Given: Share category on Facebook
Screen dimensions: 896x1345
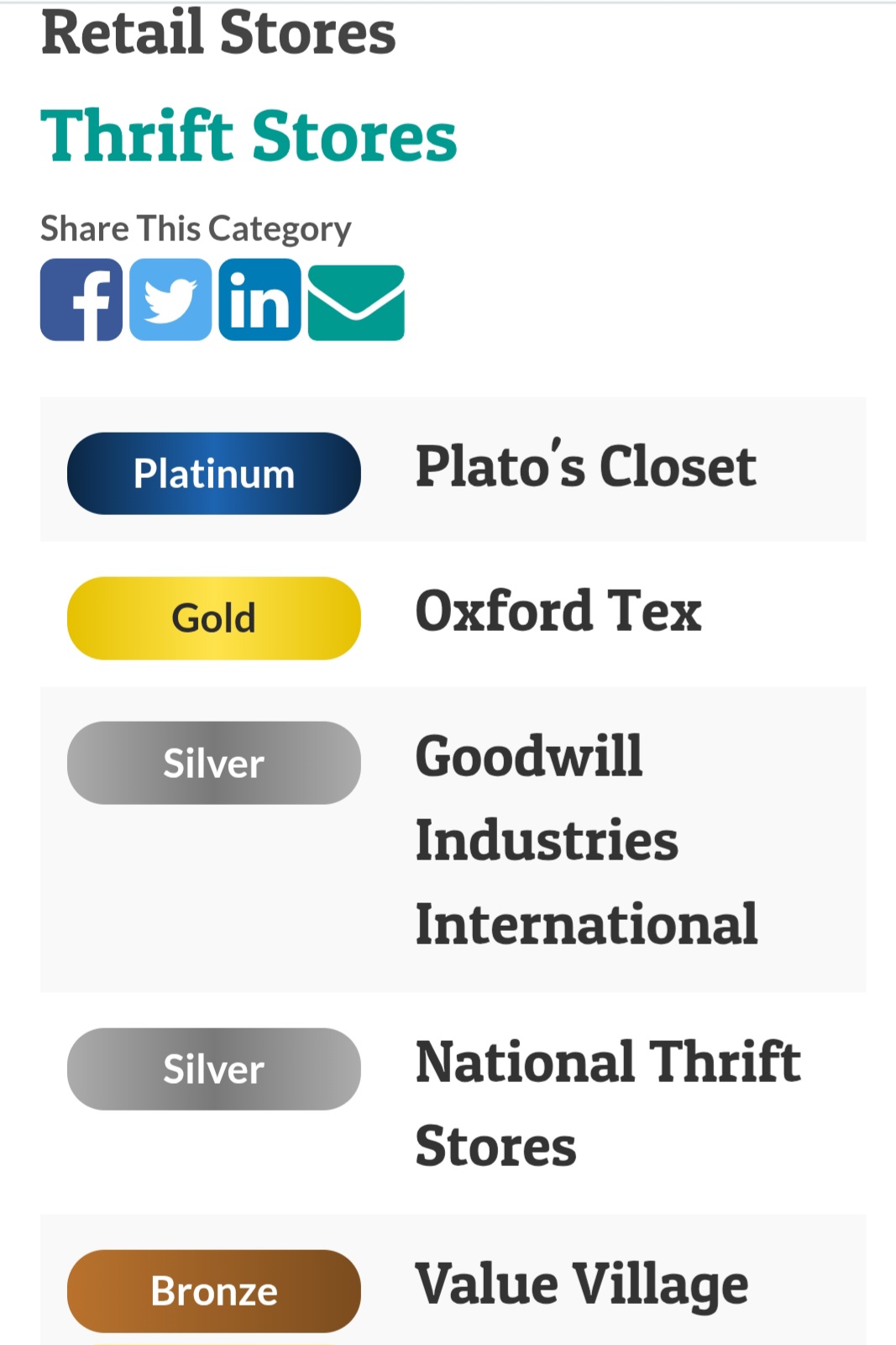Looking at the screenshot, I should click(x=81, y=300).
